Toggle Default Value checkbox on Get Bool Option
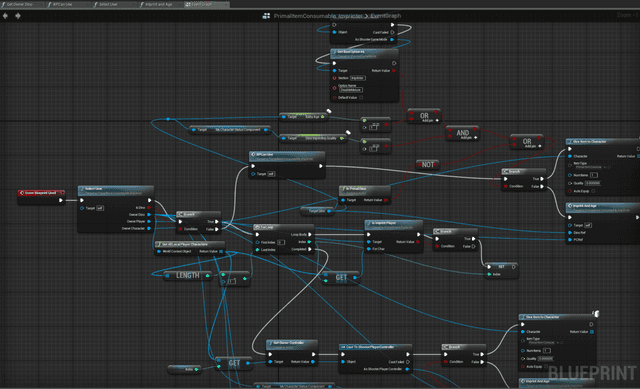 pyautogui.click(x=361, y=98)
